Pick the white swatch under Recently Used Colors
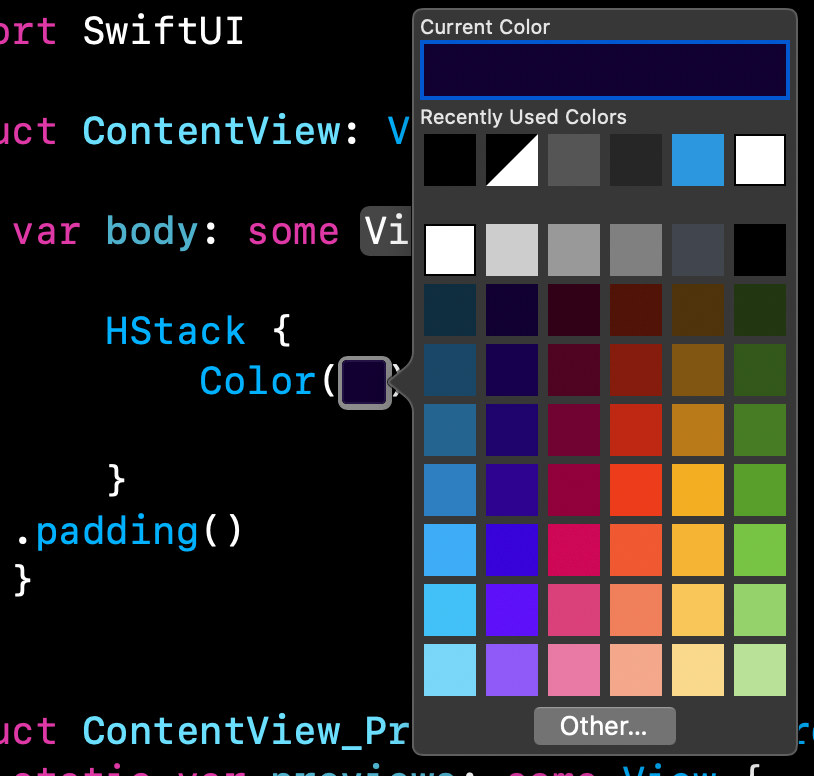 (x=759, y=159)
